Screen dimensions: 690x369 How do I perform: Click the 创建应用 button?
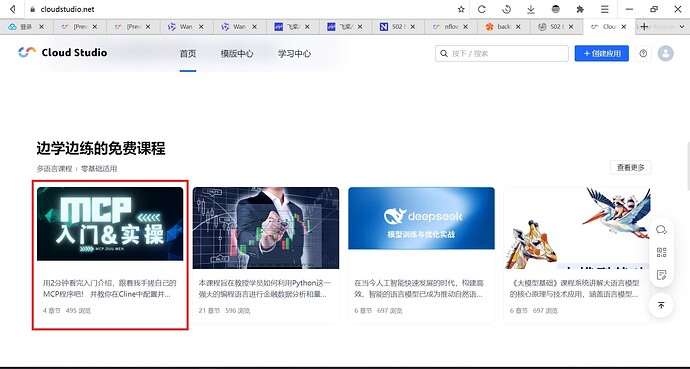[x=602, y=54]
